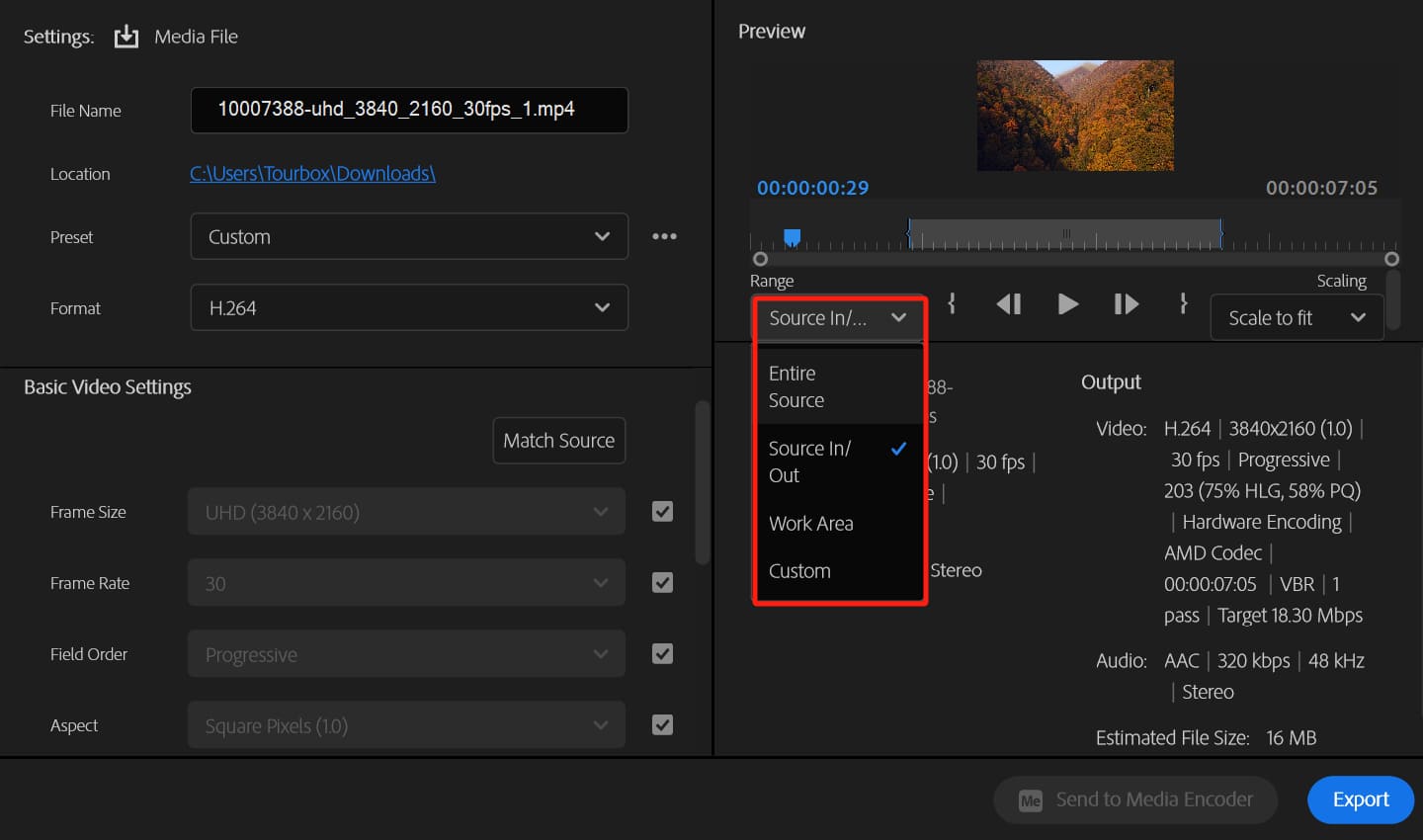The image size is (1423, 840).
Task: Click the preview panel vertical scrollbar
Action: [x=1394, y=300]
